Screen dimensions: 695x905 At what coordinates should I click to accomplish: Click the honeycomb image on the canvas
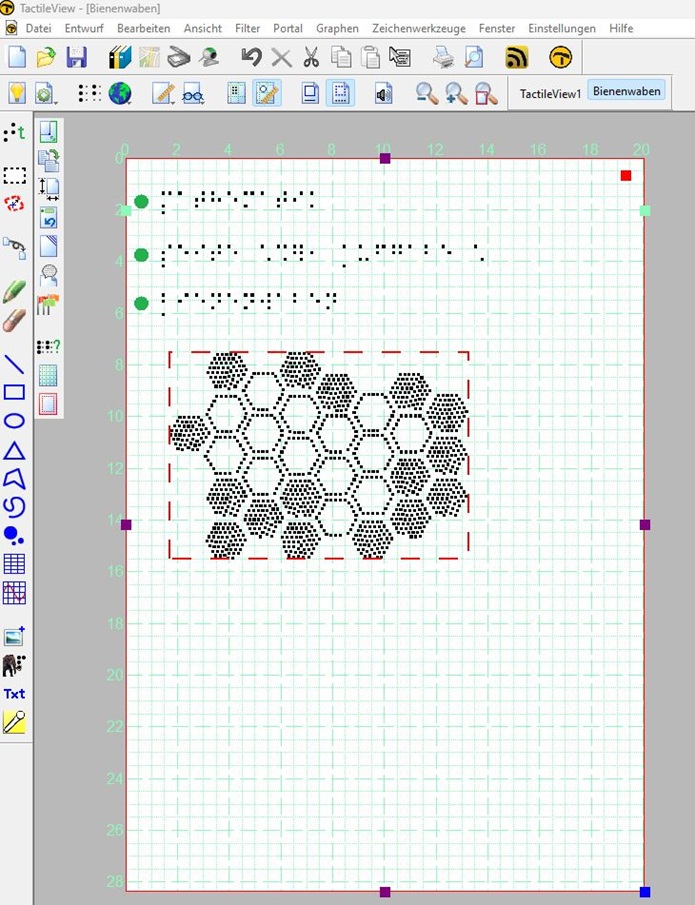[x=318, y=455]
